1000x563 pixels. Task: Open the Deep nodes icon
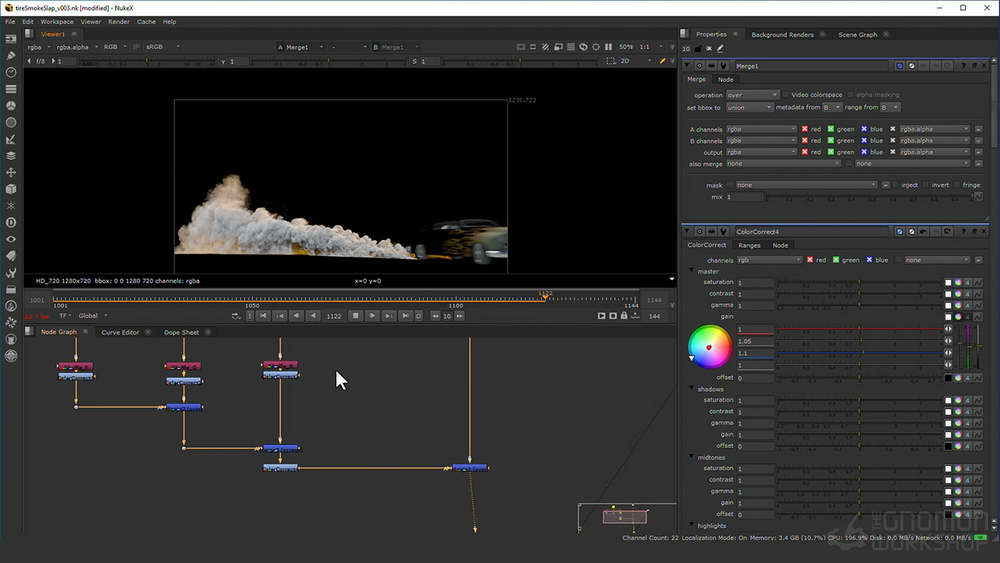(x=11, y=223)
